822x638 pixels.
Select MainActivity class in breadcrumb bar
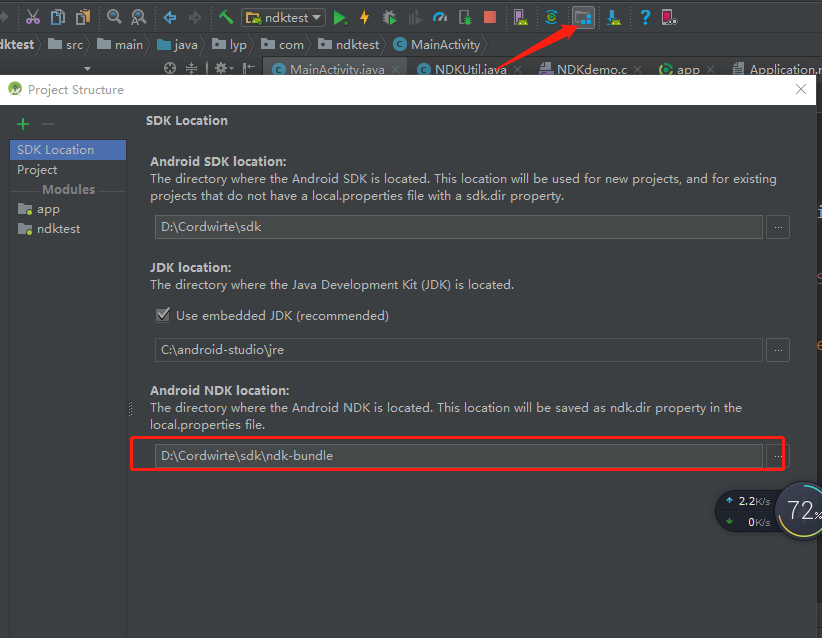point(437,45)
